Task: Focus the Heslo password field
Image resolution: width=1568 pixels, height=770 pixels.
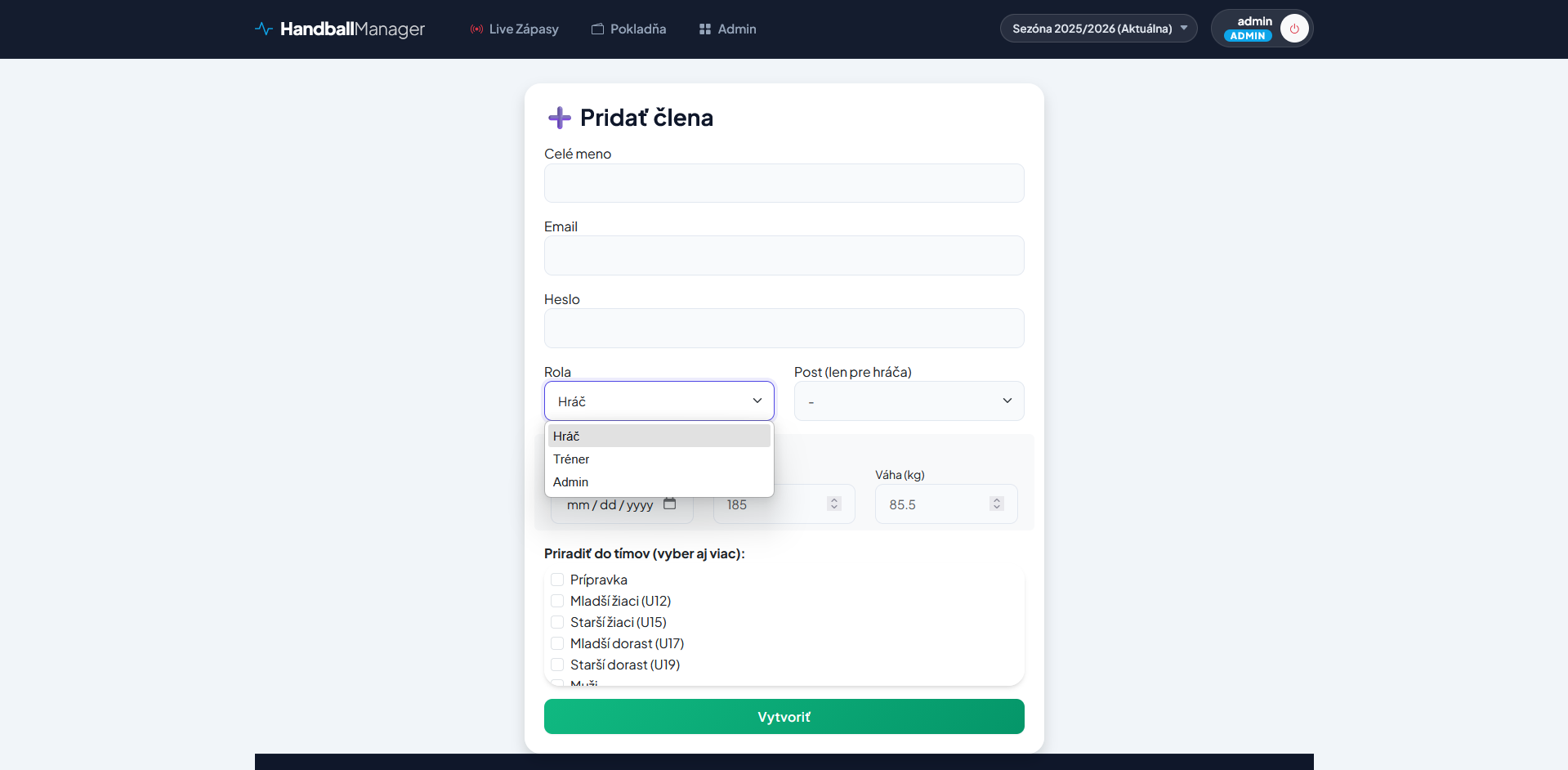Action: click(x=784, y=329)
